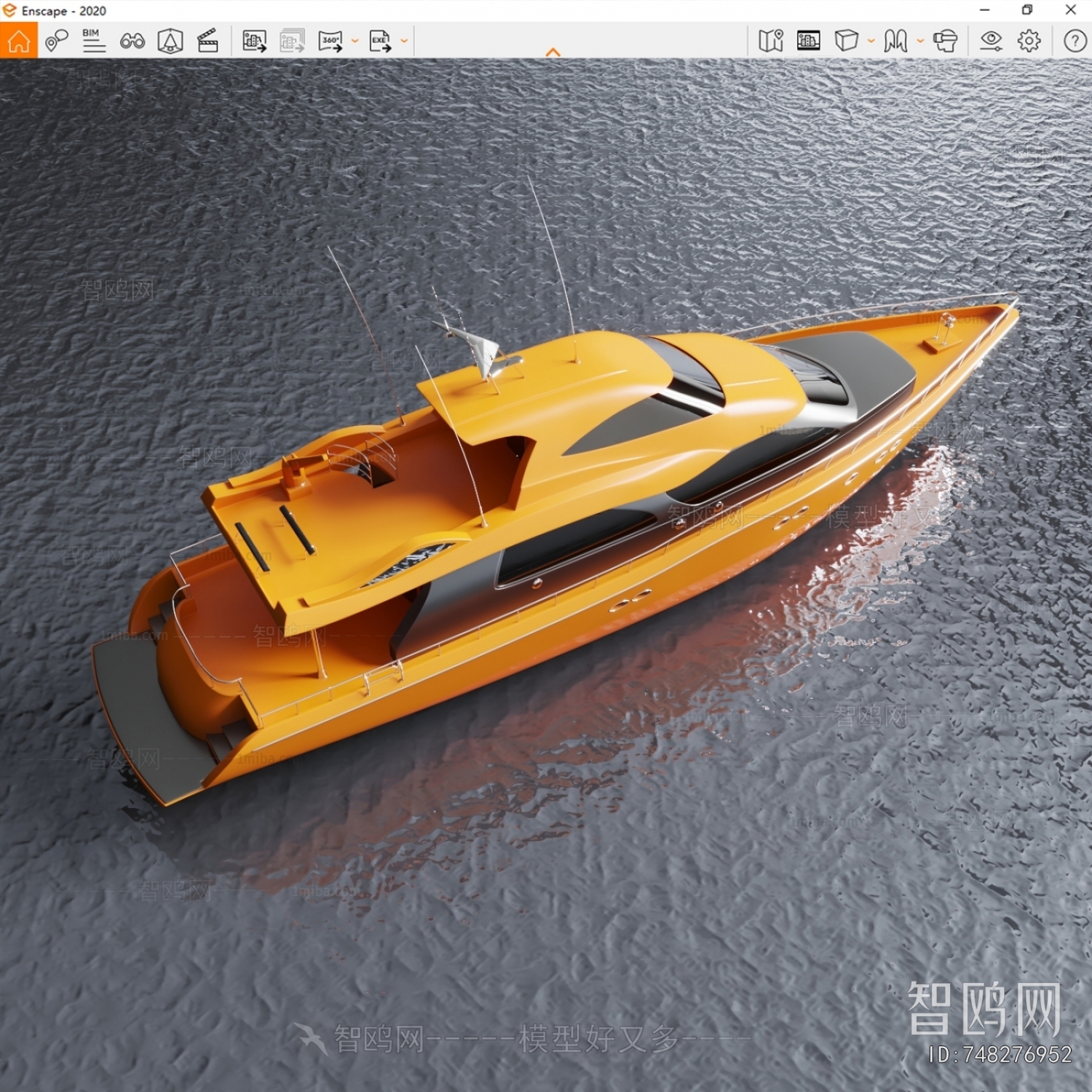Maximize or restore the Enscape window
1092x1092 pixels.
pos(1027,10)
